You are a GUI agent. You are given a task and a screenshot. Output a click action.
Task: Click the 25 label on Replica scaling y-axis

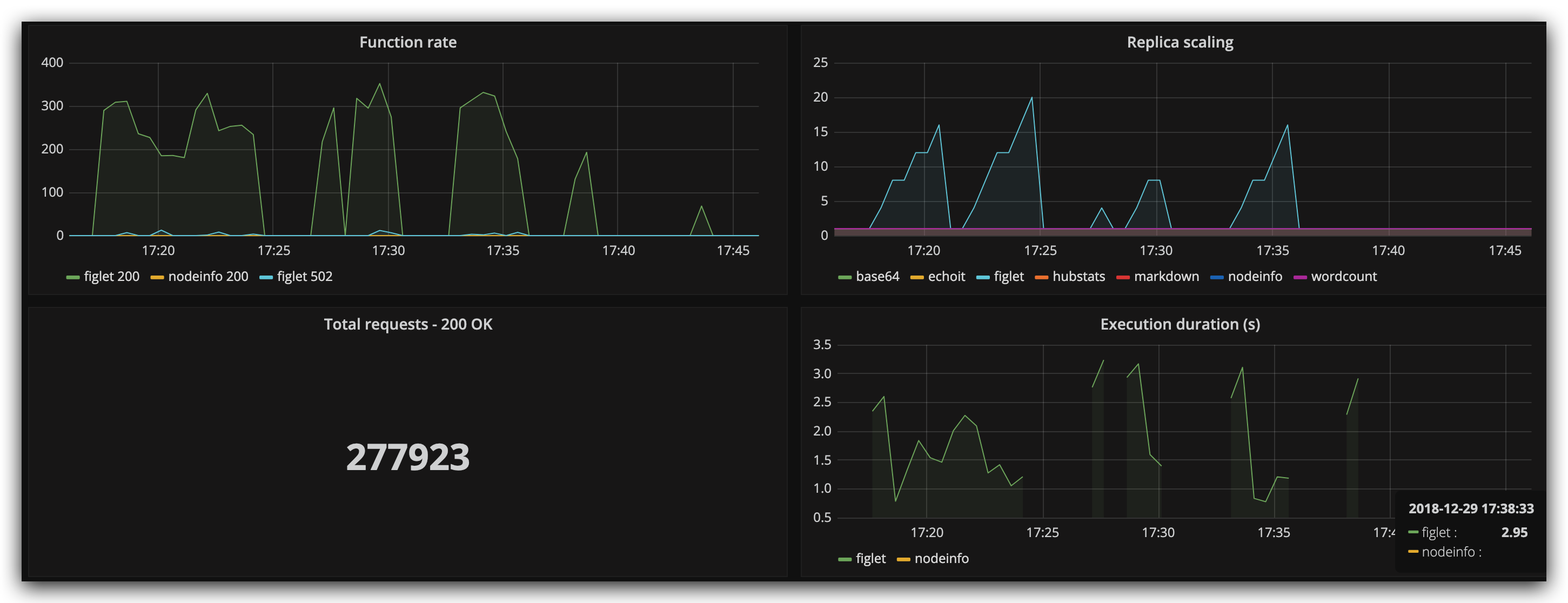tap(821, 63)
